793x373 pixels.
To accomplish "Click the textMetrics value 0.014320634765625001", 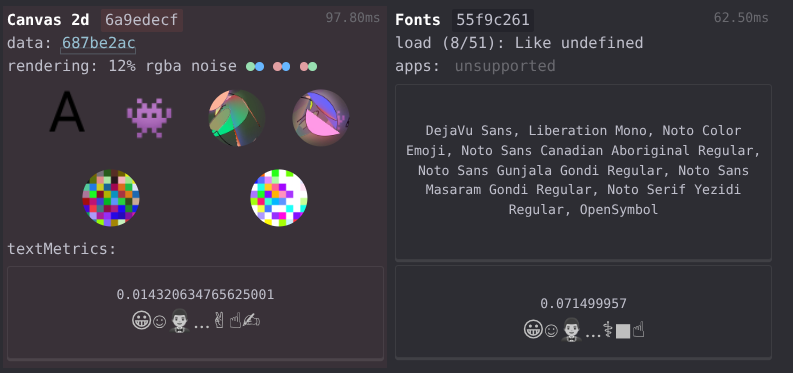I will [195, 295].
